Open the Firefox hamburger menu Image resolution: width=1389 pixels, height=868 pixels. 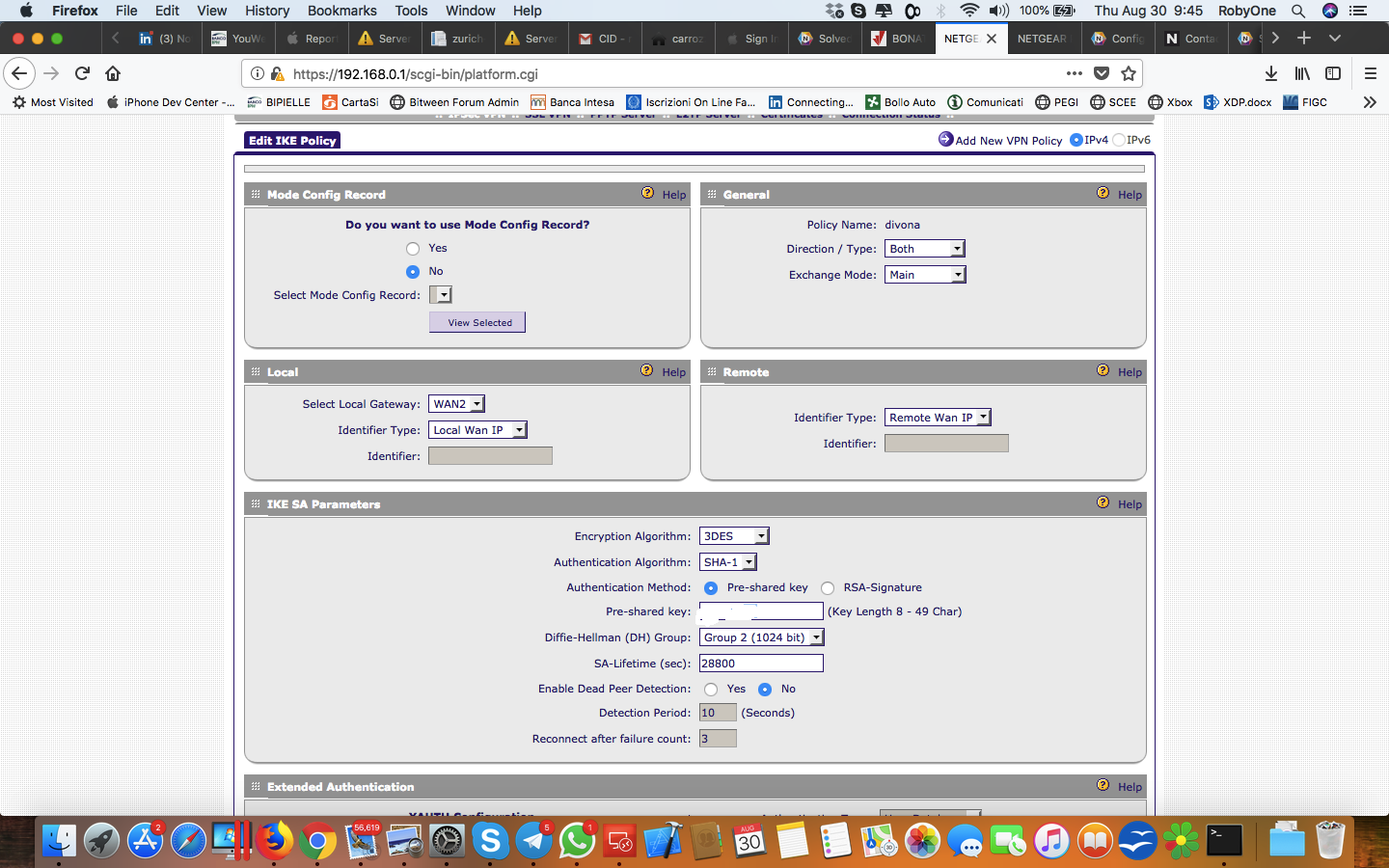(x=1370, y=73)
